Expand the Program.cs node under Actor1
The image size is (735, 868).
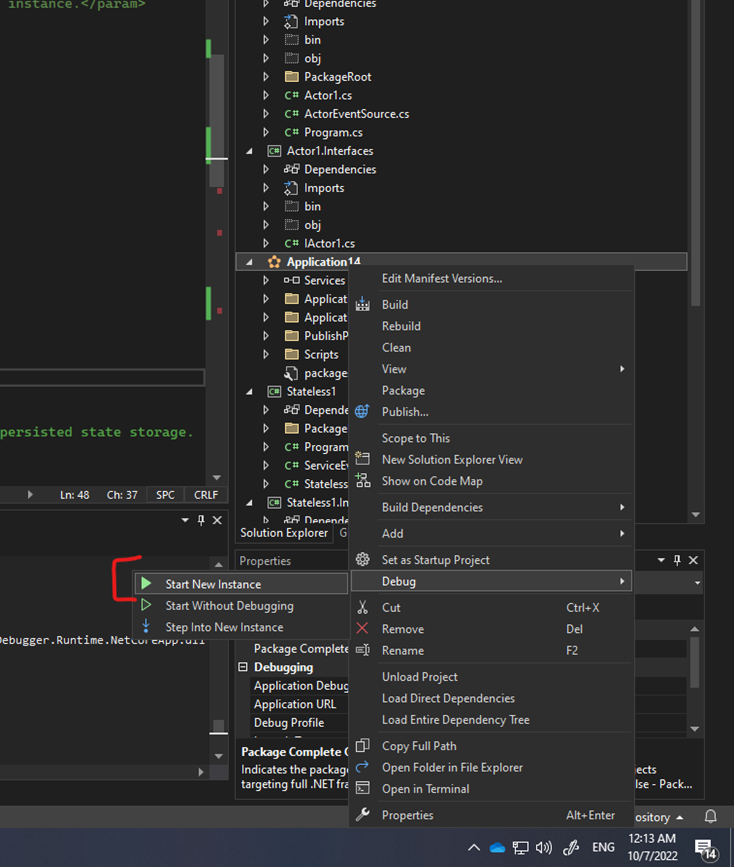point(266,132)
